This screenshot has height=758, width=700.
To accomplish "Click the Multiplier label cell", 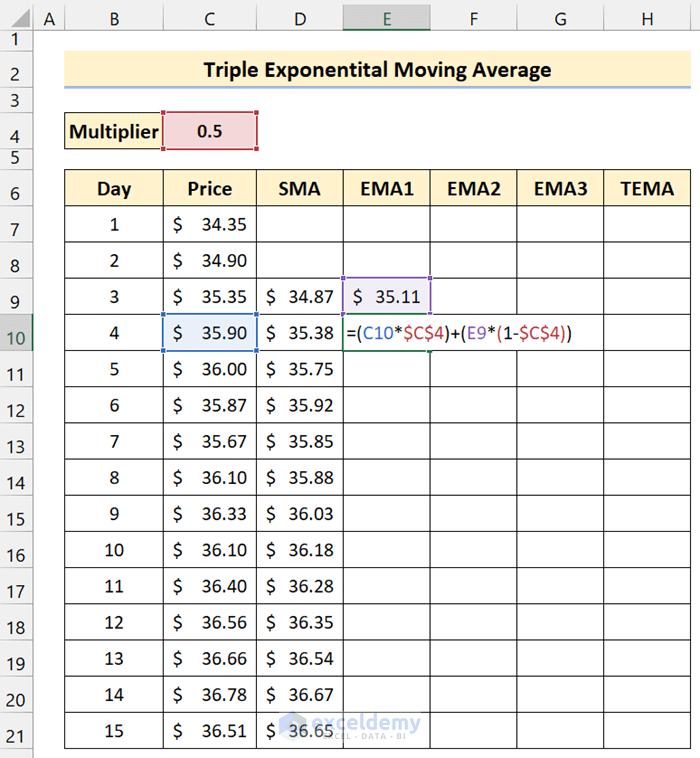I will coord(114,131).
